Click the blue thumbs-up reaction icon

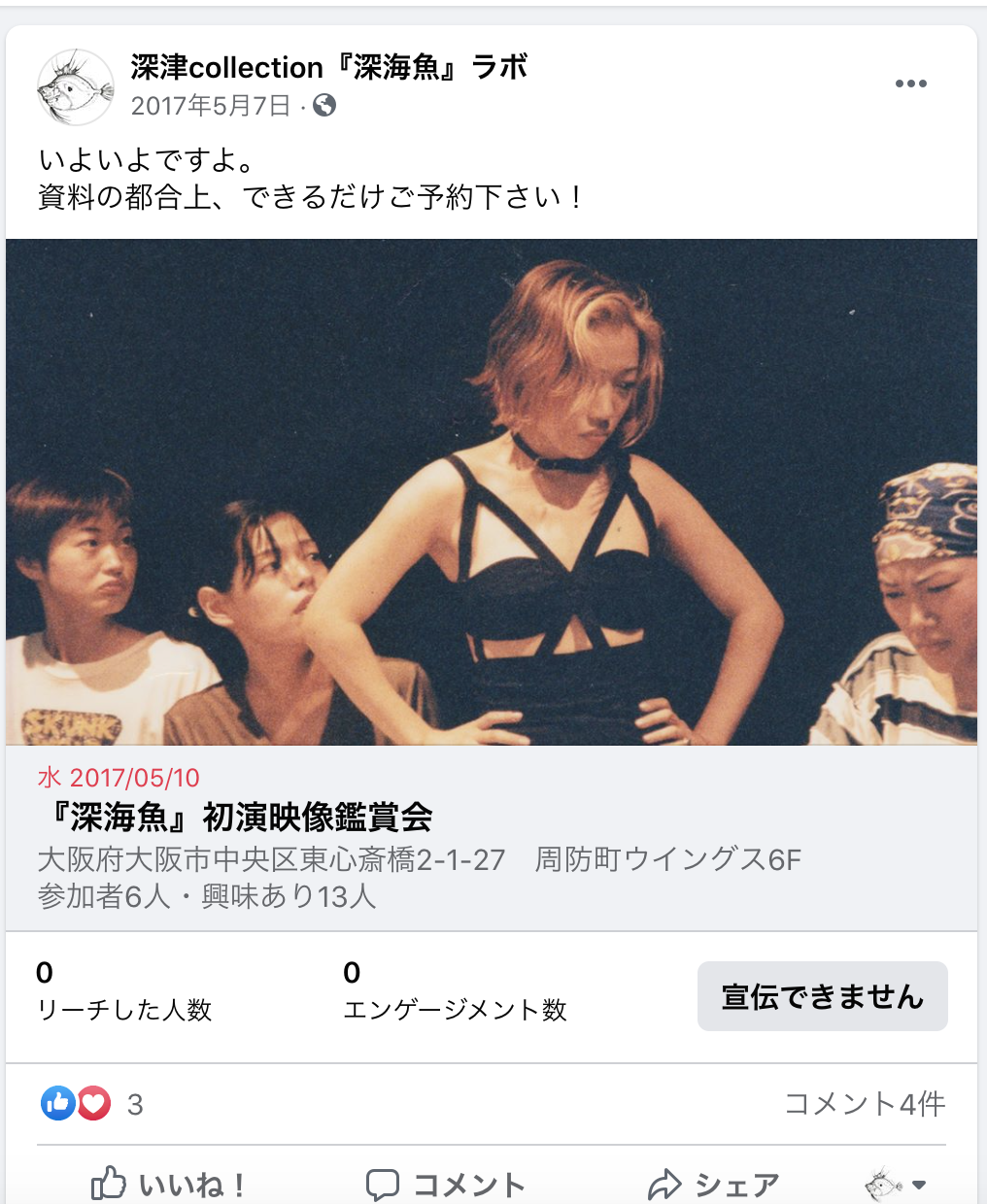pyautogui.click(x=57, y=1103)
